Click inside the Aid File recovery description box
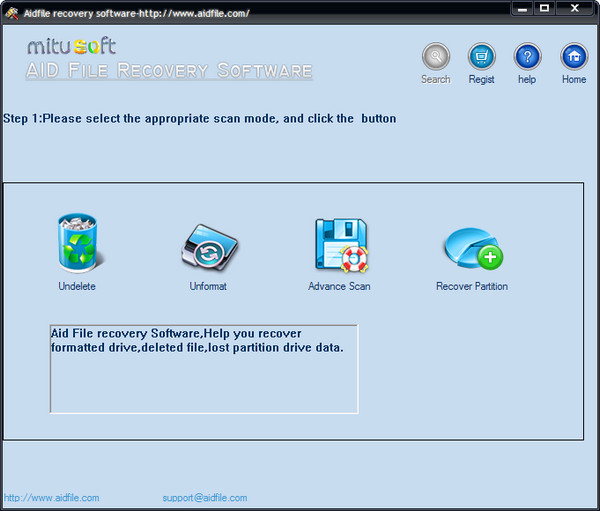This screenshot has height=511, width=600. (204, 369)
